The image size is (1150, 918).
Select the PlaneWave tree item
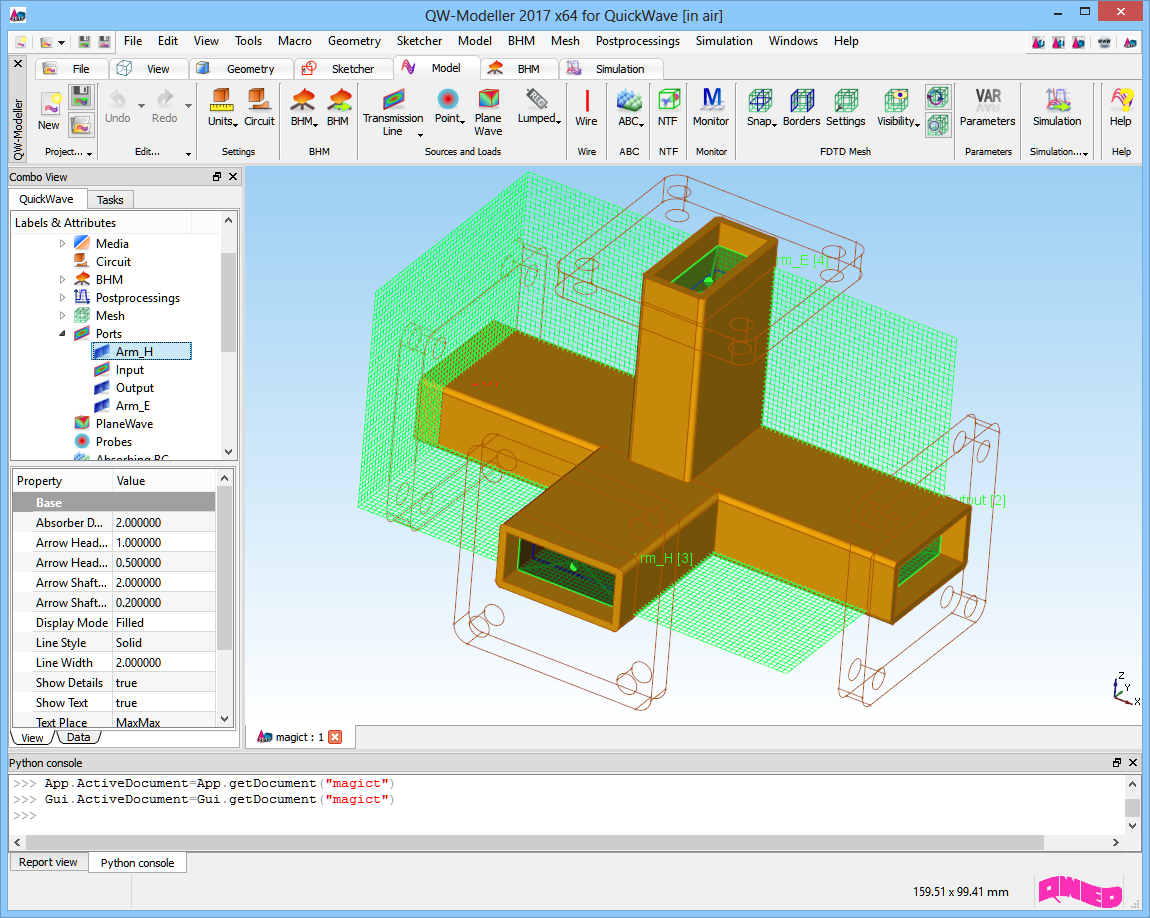(124, 424)
